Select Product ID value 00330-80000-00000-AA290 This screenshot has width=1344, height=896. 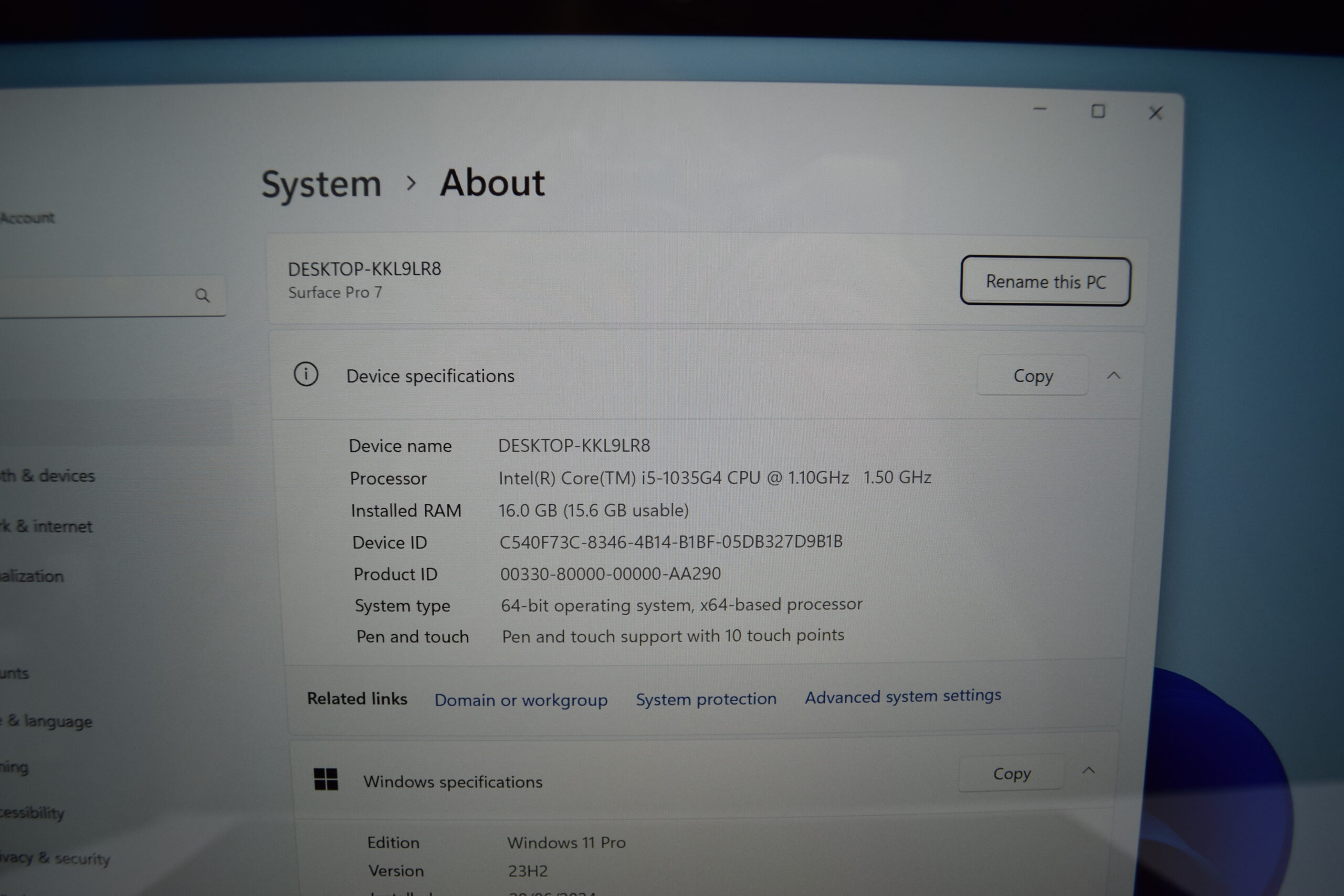tap(610, 574)
